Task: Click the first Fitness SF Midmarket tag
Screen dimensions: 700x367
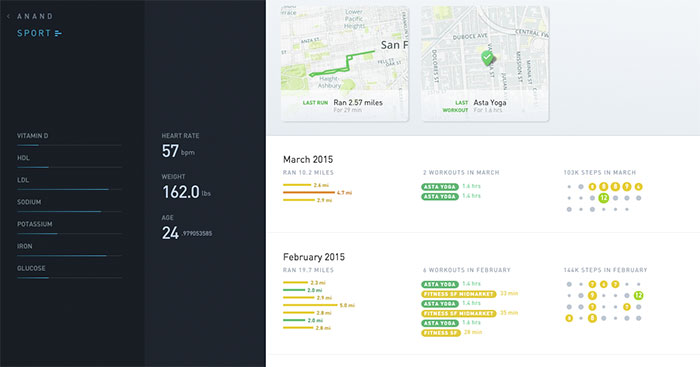Action: pyautogui.click(x=459, y=294)
